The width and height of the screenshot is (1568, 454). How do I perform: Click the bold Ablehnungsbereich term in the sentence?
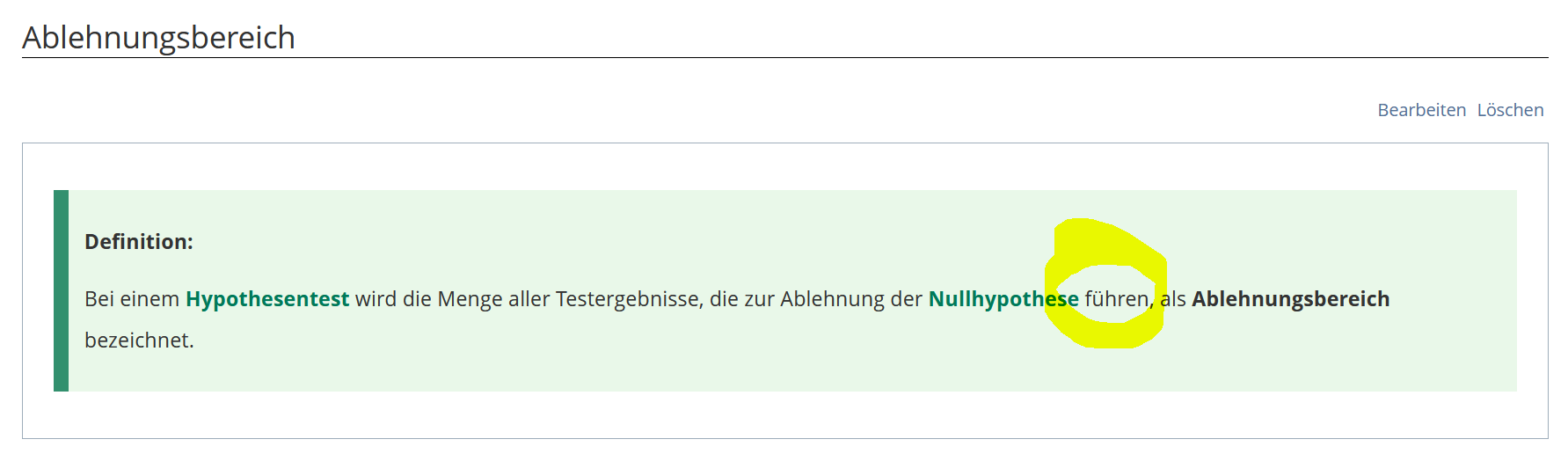1290,299
